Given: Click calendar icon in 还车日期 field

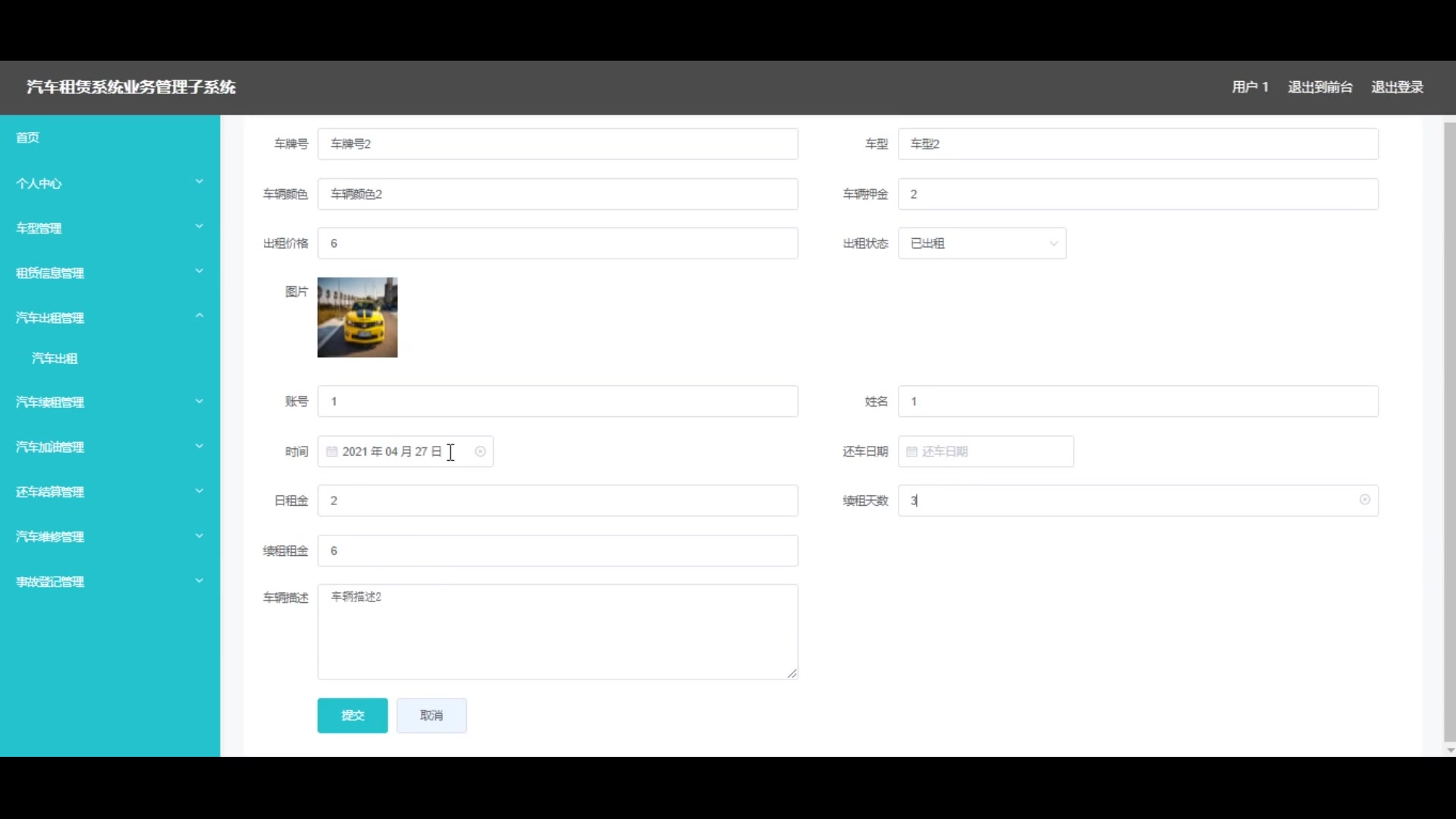Looking at the screenshot, I should [912, 451].
